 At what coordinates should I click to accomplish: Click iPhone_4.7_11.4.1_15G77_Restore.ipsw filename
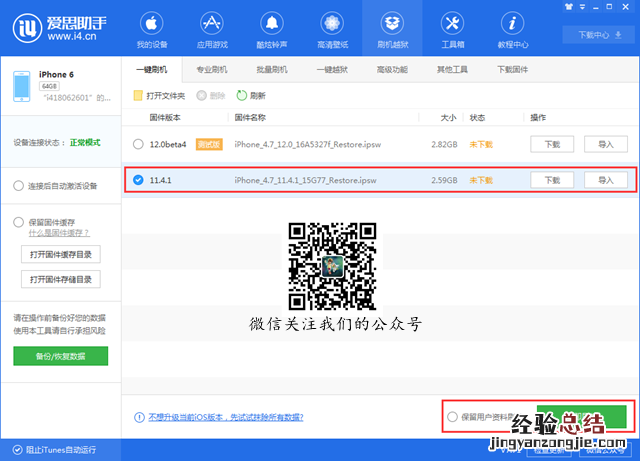pyautogui.click(x=305, y=180)
